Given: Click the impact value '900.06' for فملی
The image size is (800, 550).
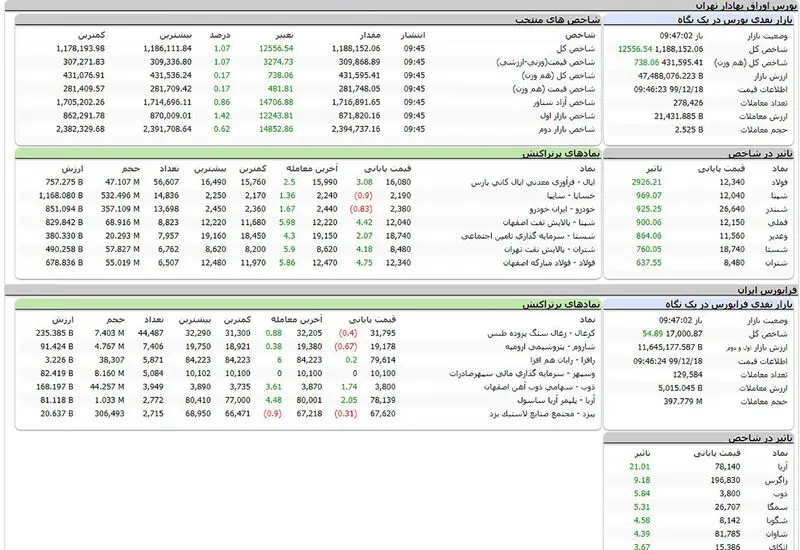Looking at the screenshot, I should pos(648,222).
